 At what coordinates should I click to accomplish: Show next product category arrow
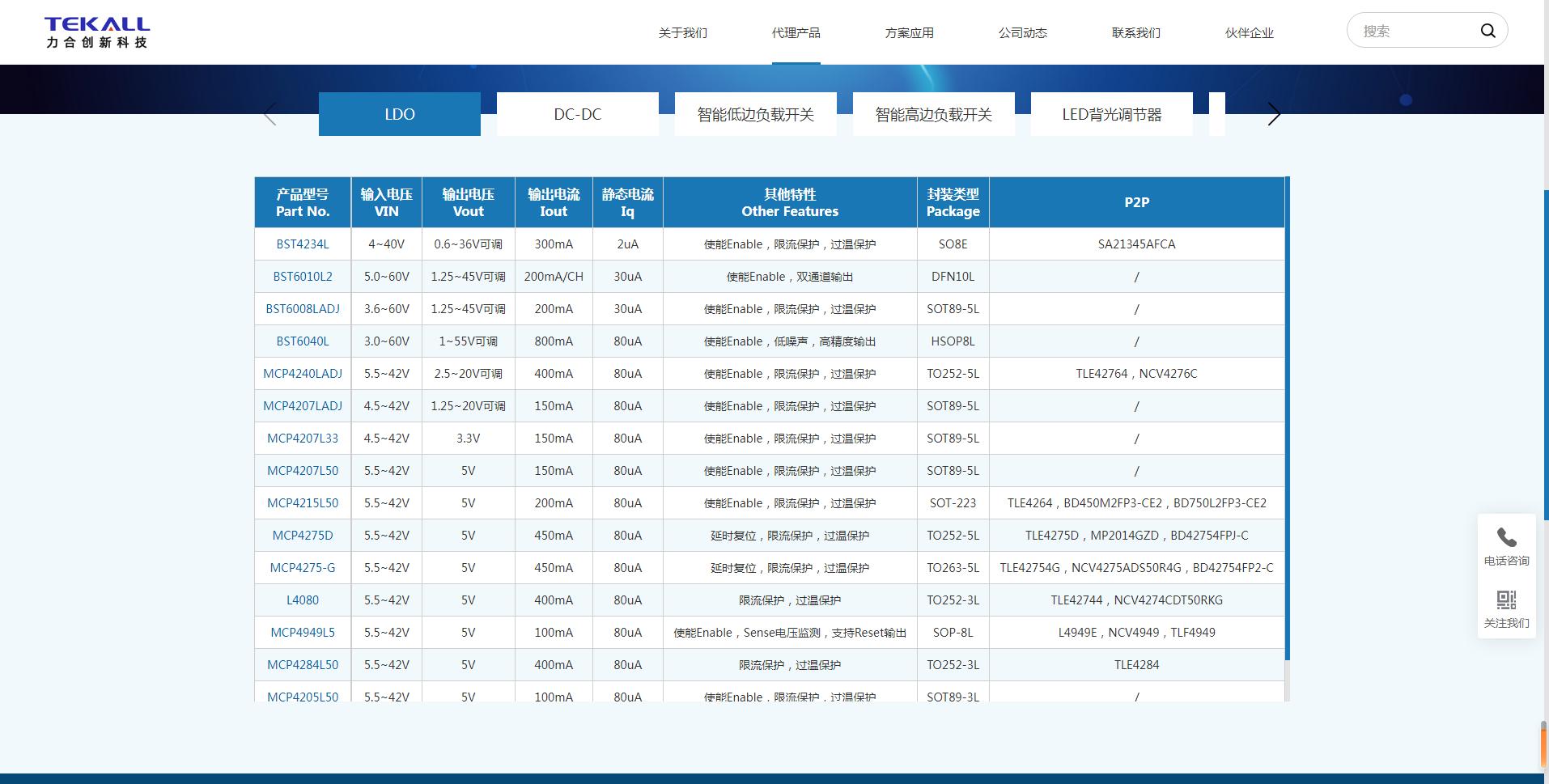1274,114
